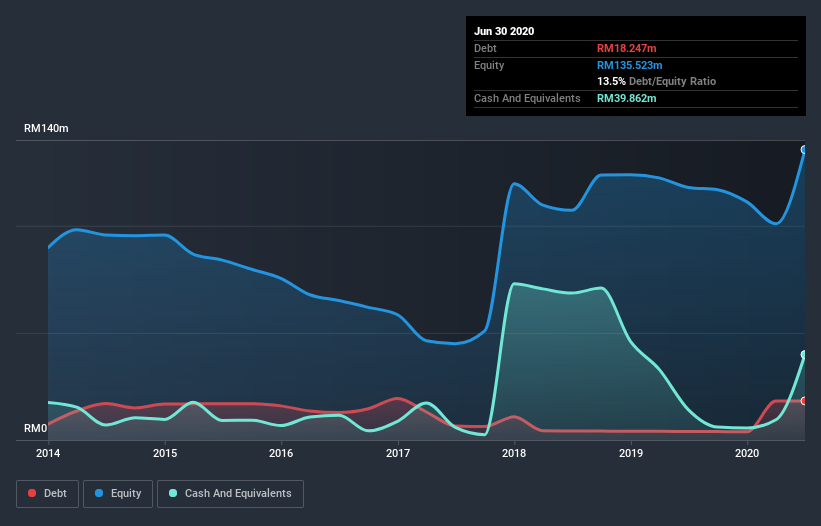Click the 2019 x-axis label
The image size is (821, 526).
click(x=631, y=453)
